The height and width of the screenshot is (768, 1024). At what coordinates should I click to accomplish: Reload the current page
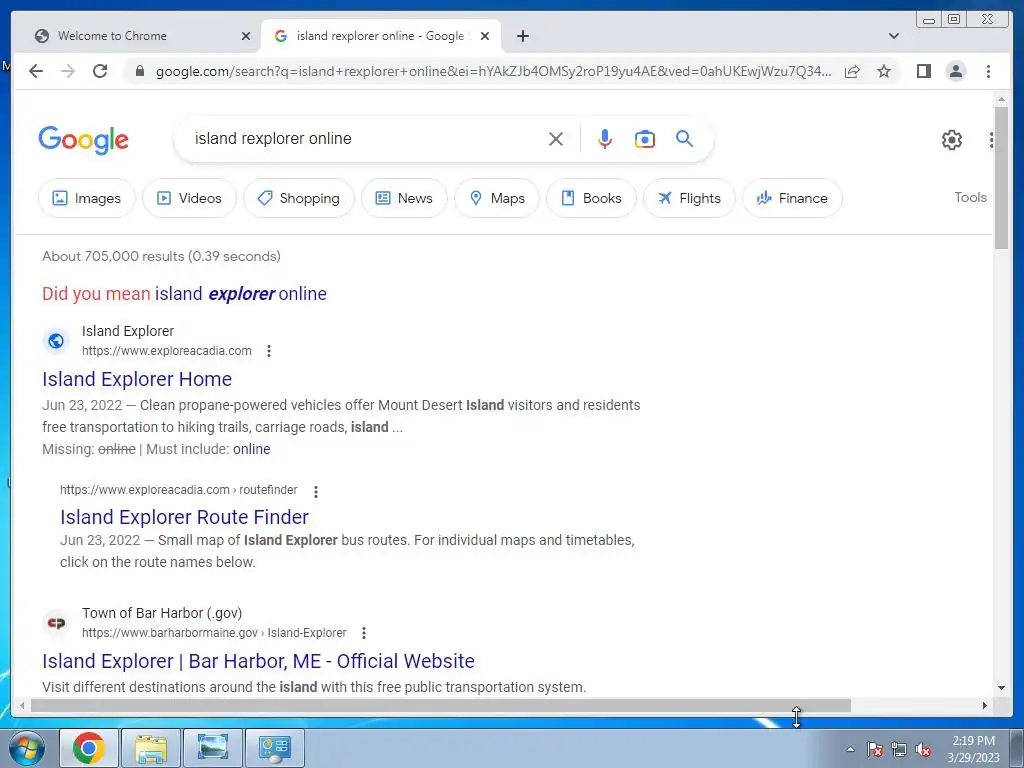click(x=100, y=71)
